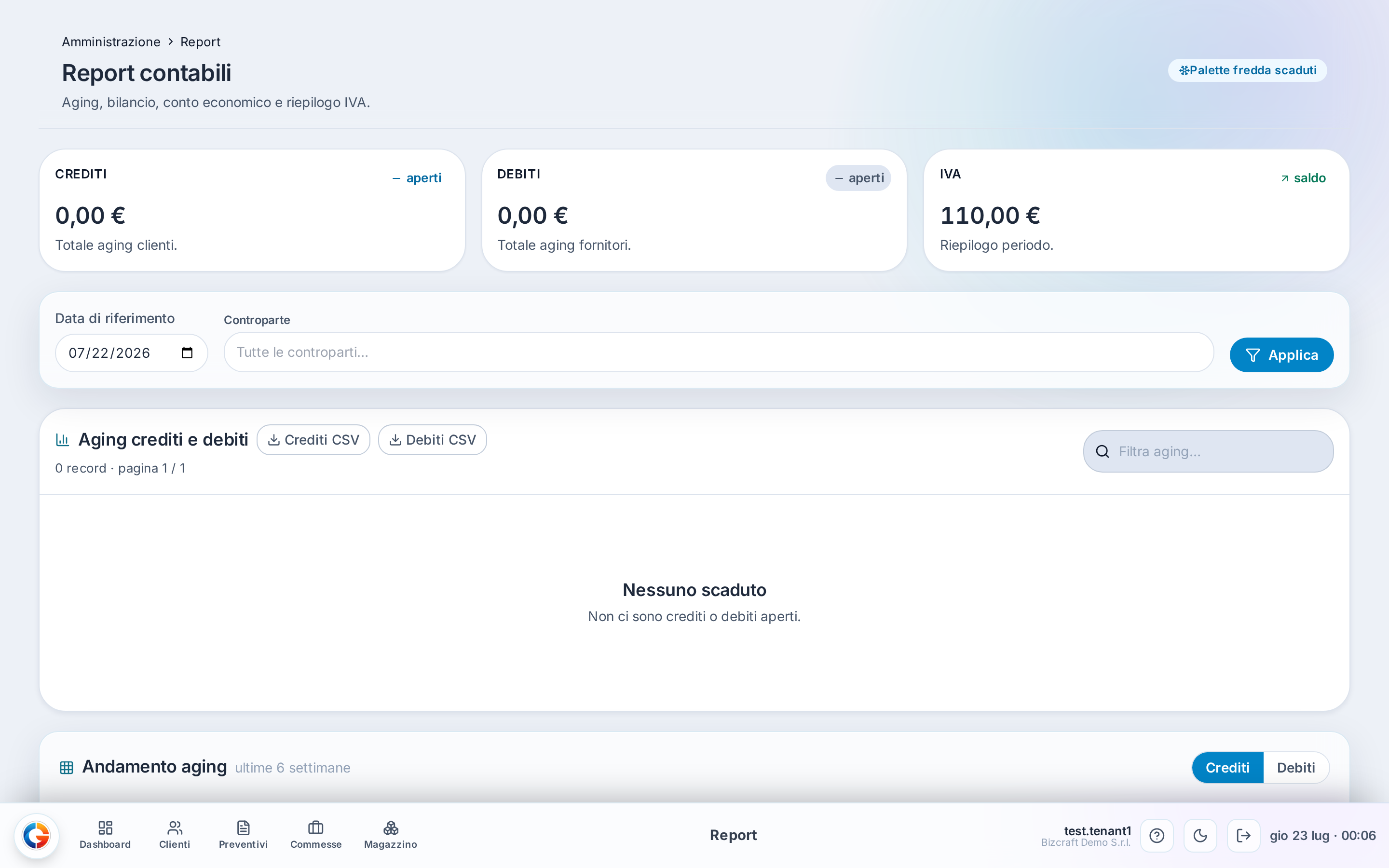Click the Data di riferimento date field

(x=132, y=353)
